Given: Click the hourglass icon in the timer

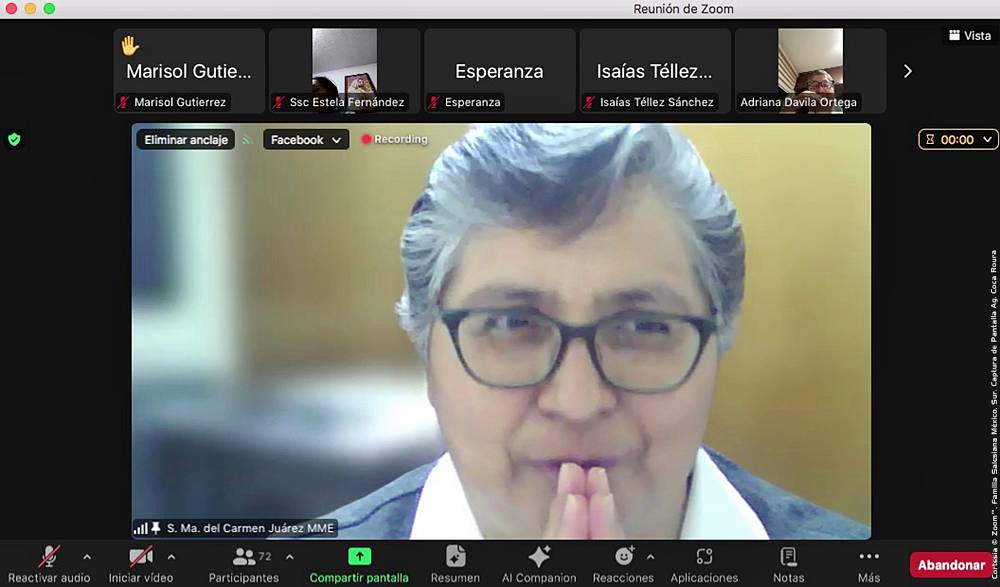Looking at the screenshot, I should click(930, 140).
